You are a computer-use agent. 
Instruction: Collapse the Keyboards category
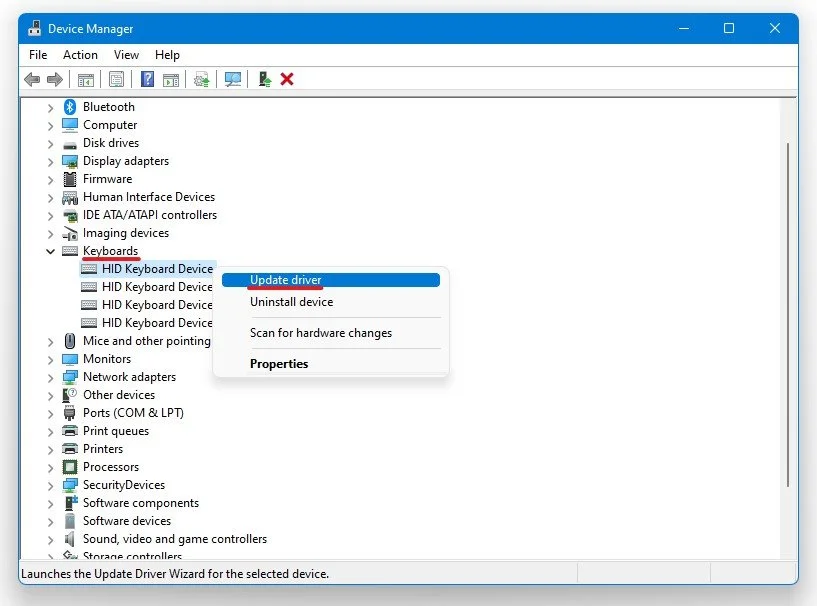[x=50, y=251]
